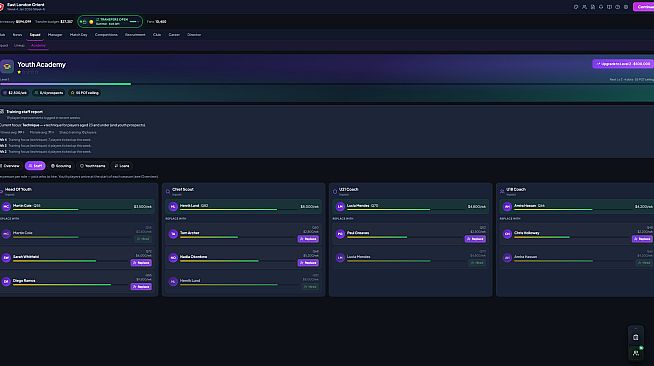Screen dimensions: 654x366
Task: Open the Recruitment menu
Action: click(135, 35)
